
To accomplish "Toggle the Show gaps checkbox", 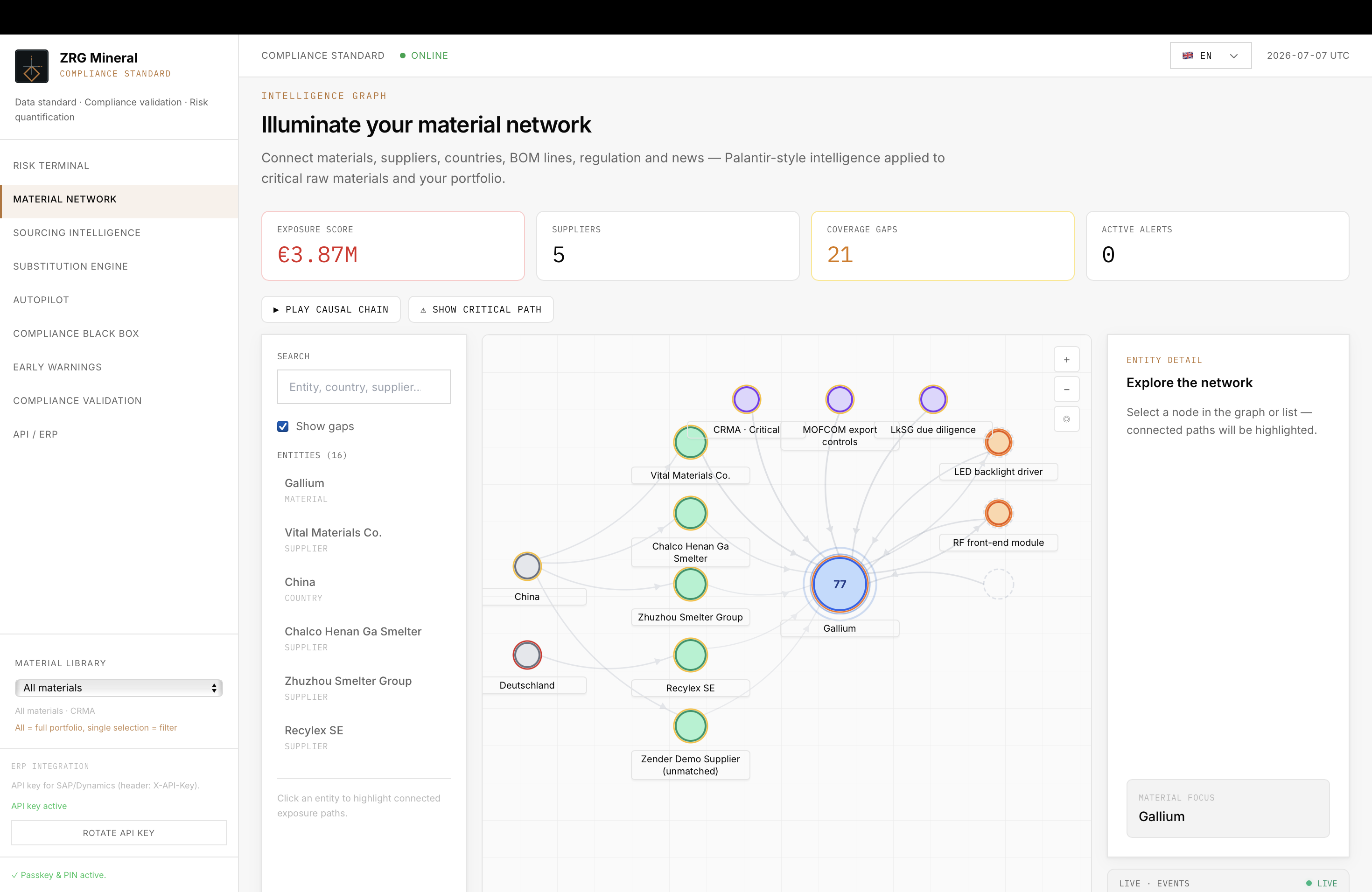I will (283, 426).
